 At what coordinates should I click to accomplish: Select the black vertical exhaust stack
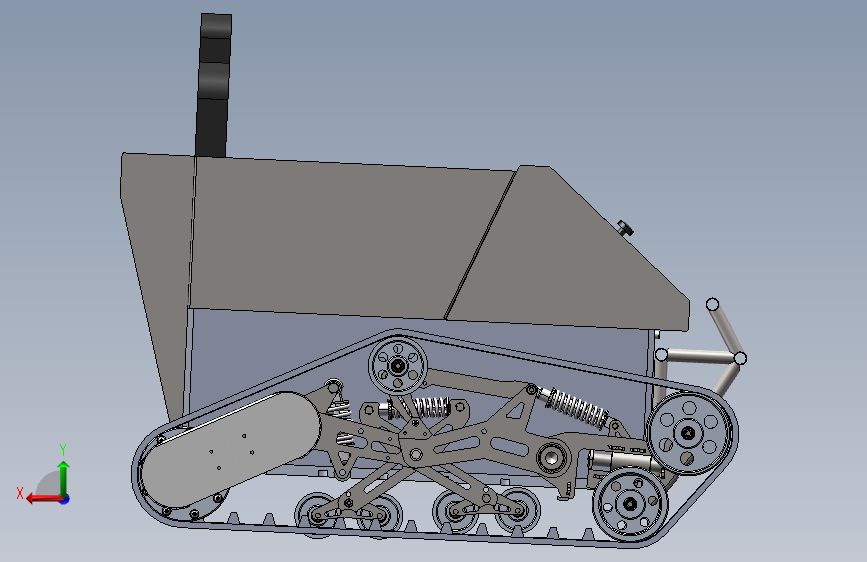213,85
